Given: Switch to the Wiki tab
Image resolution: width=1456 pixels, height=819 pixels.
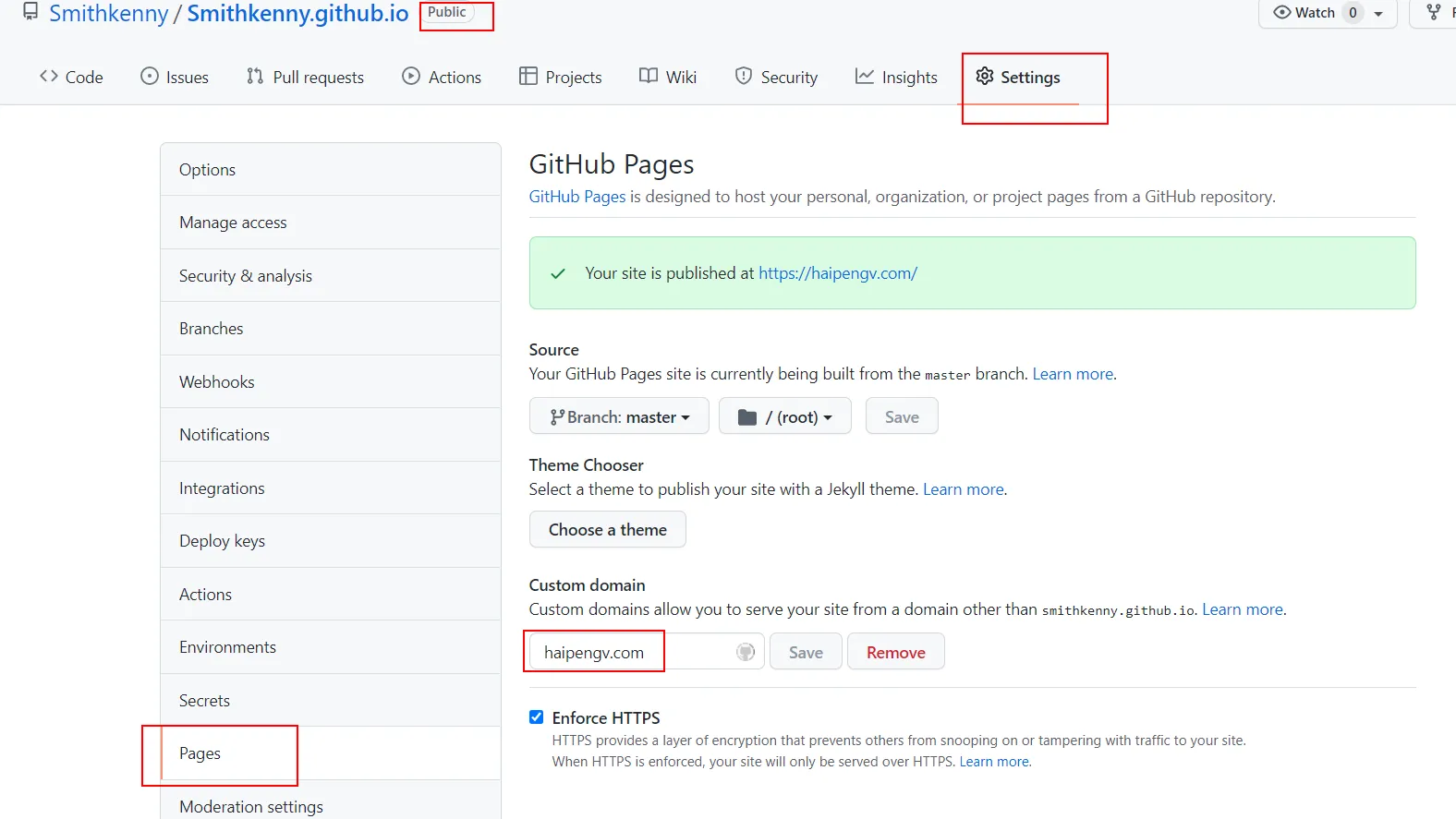Looking at the screenshot, I should pyautogui.click(x=668, y=78).
